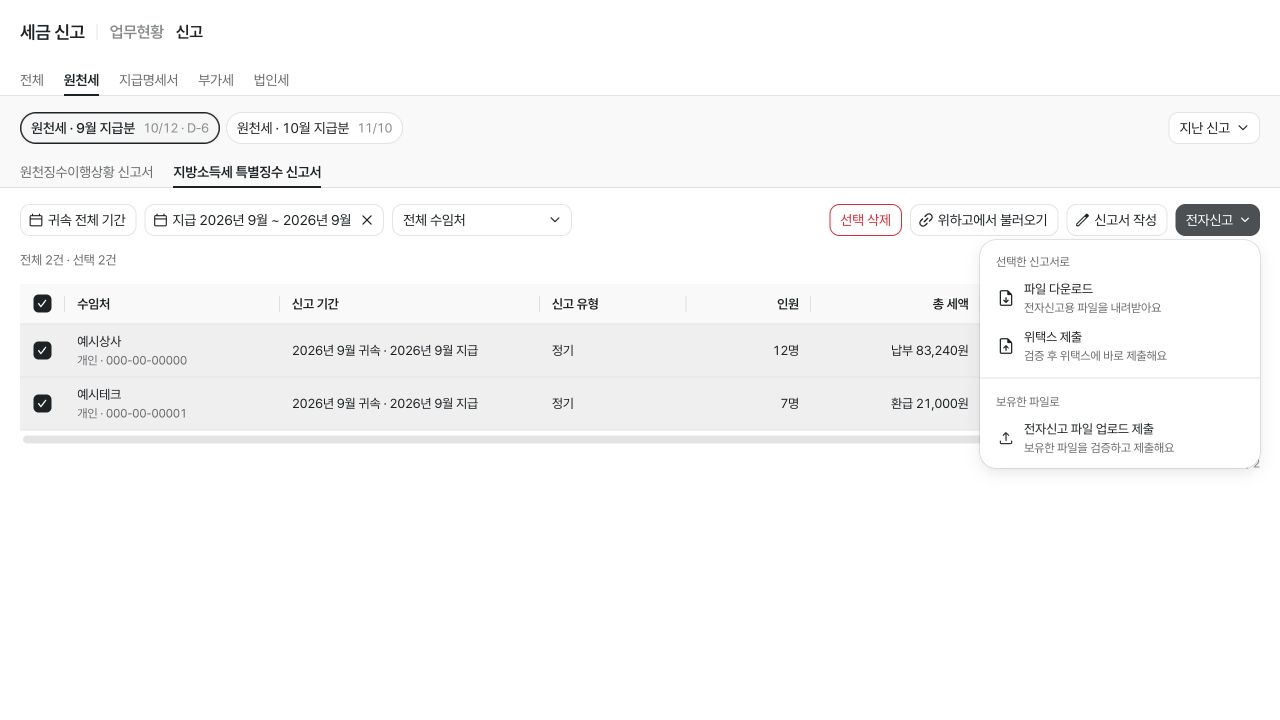Toggle the select-all checkbox in the table header

click(x=42, y=304)
